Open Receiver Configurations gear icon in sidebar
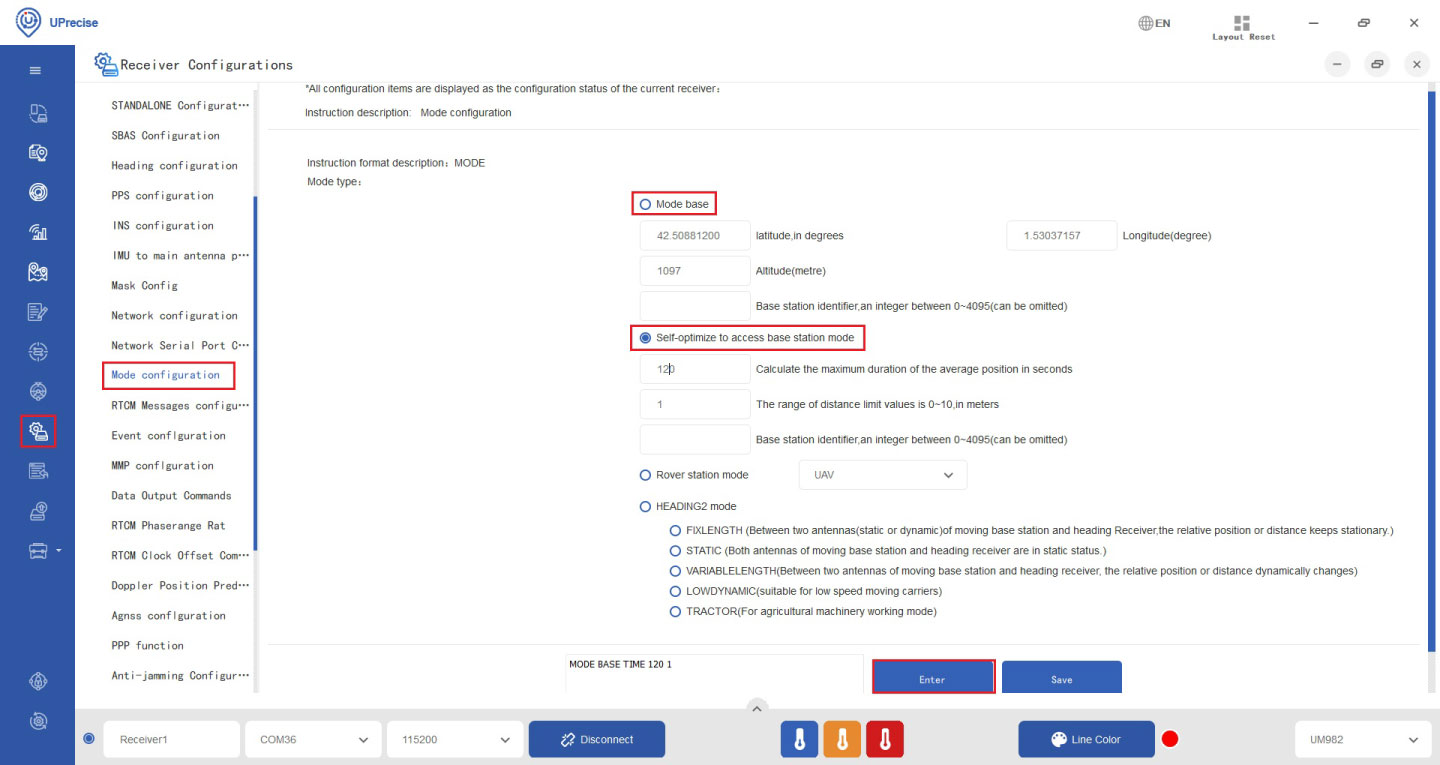Image resolution: width=1440 pixels, height=765 pixels. point(38,432)
